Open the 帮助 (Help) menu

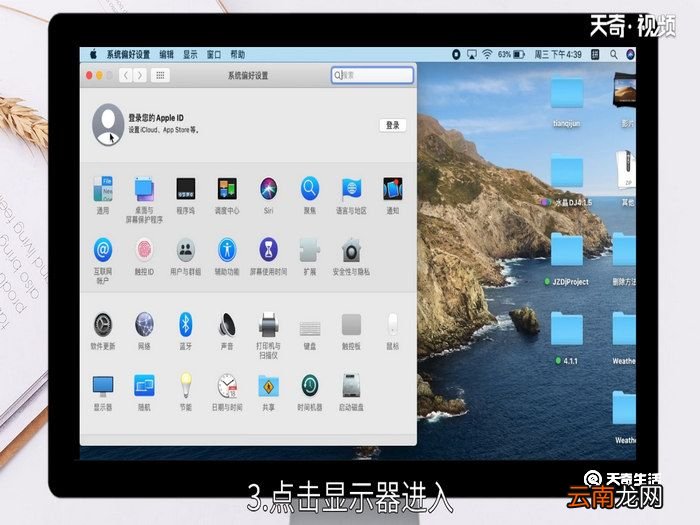(237, 54)
